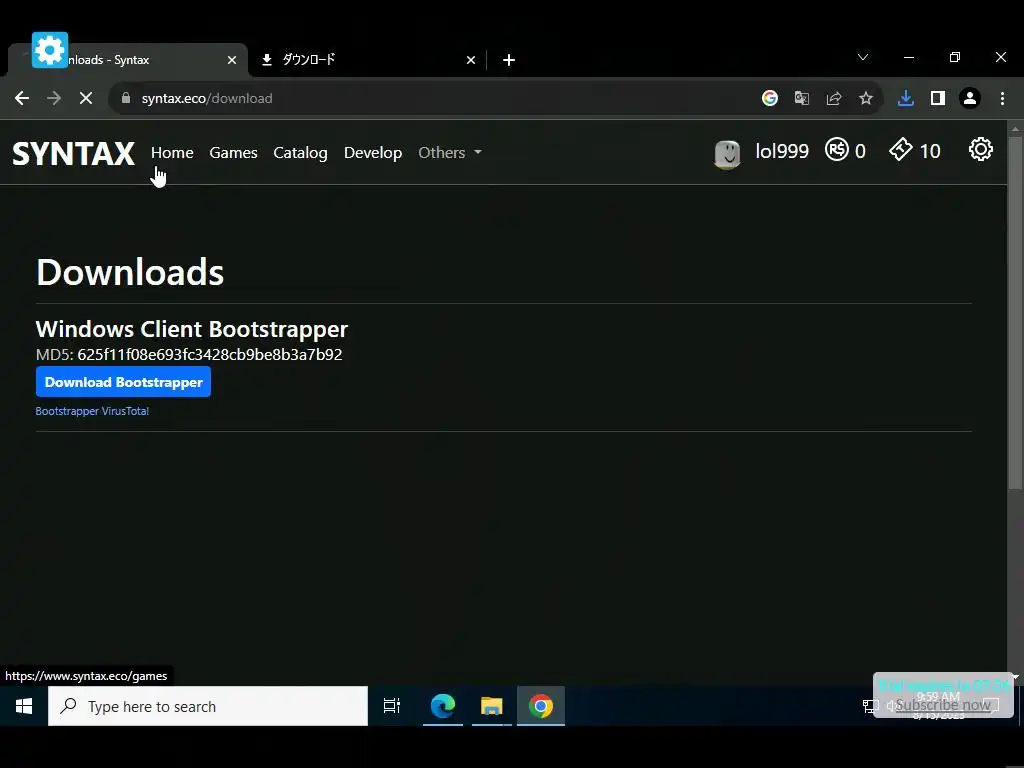Screen dimensions: 1024x768
Task: Click the Type here to search box
Action: [208, 707]
